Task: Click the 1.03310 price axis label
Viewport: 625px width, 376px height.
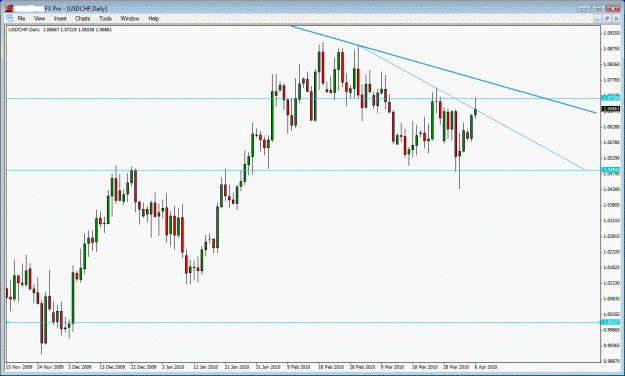Action: 611,220
